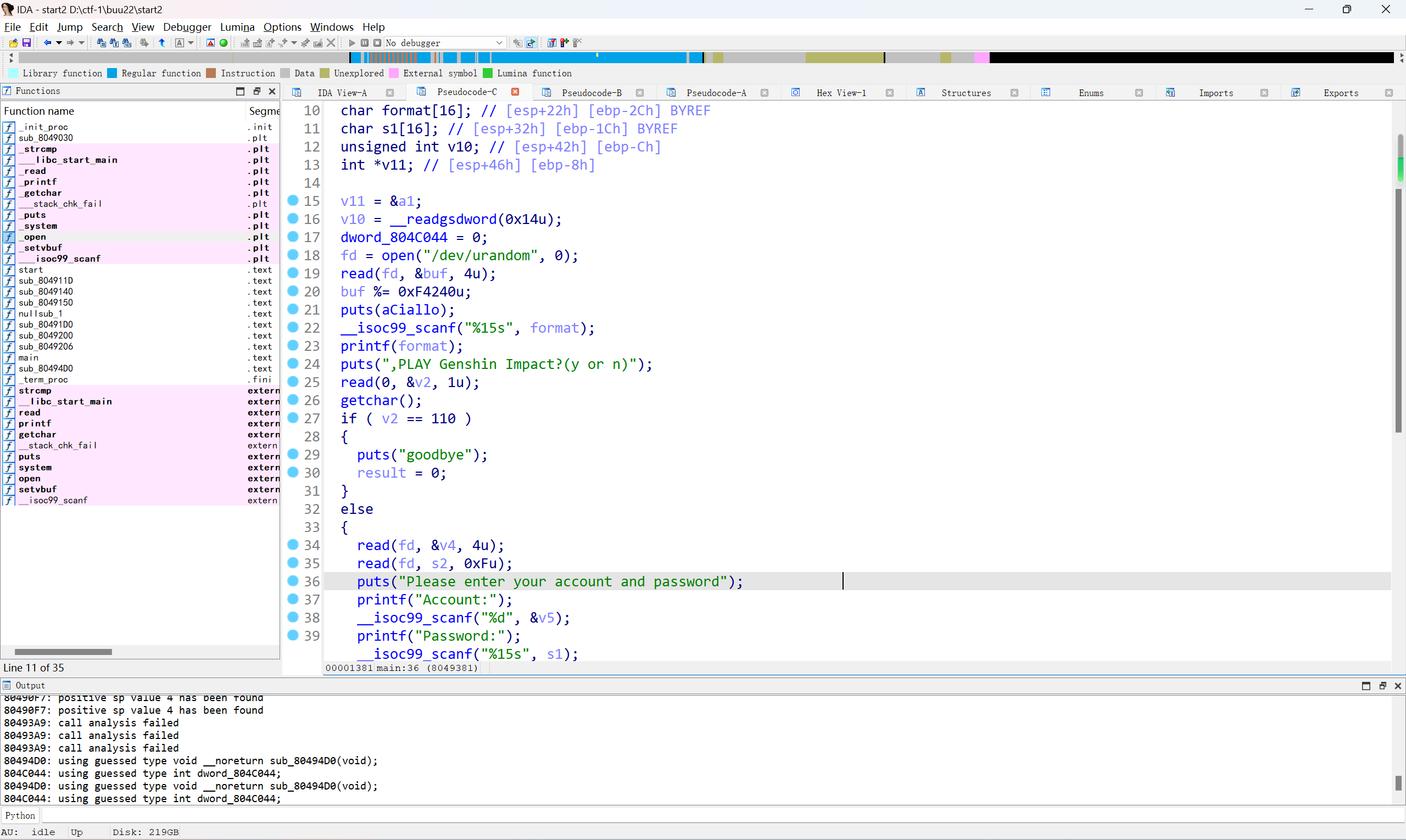Click the navigation band blue region
The height and width of the screenshot is (840, 1406).
(566, 58)
